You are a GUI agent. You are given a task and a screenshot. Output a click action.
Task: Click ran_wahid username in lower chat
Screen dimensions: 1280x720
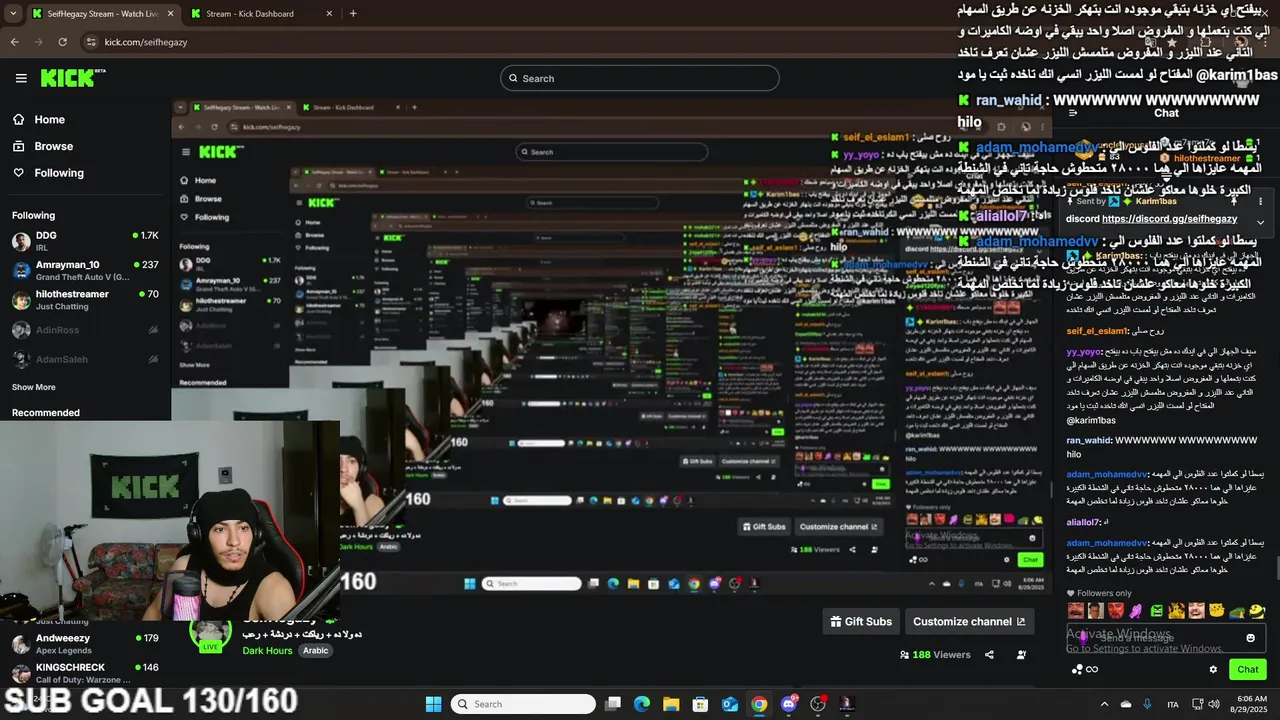coord(1089,440)
